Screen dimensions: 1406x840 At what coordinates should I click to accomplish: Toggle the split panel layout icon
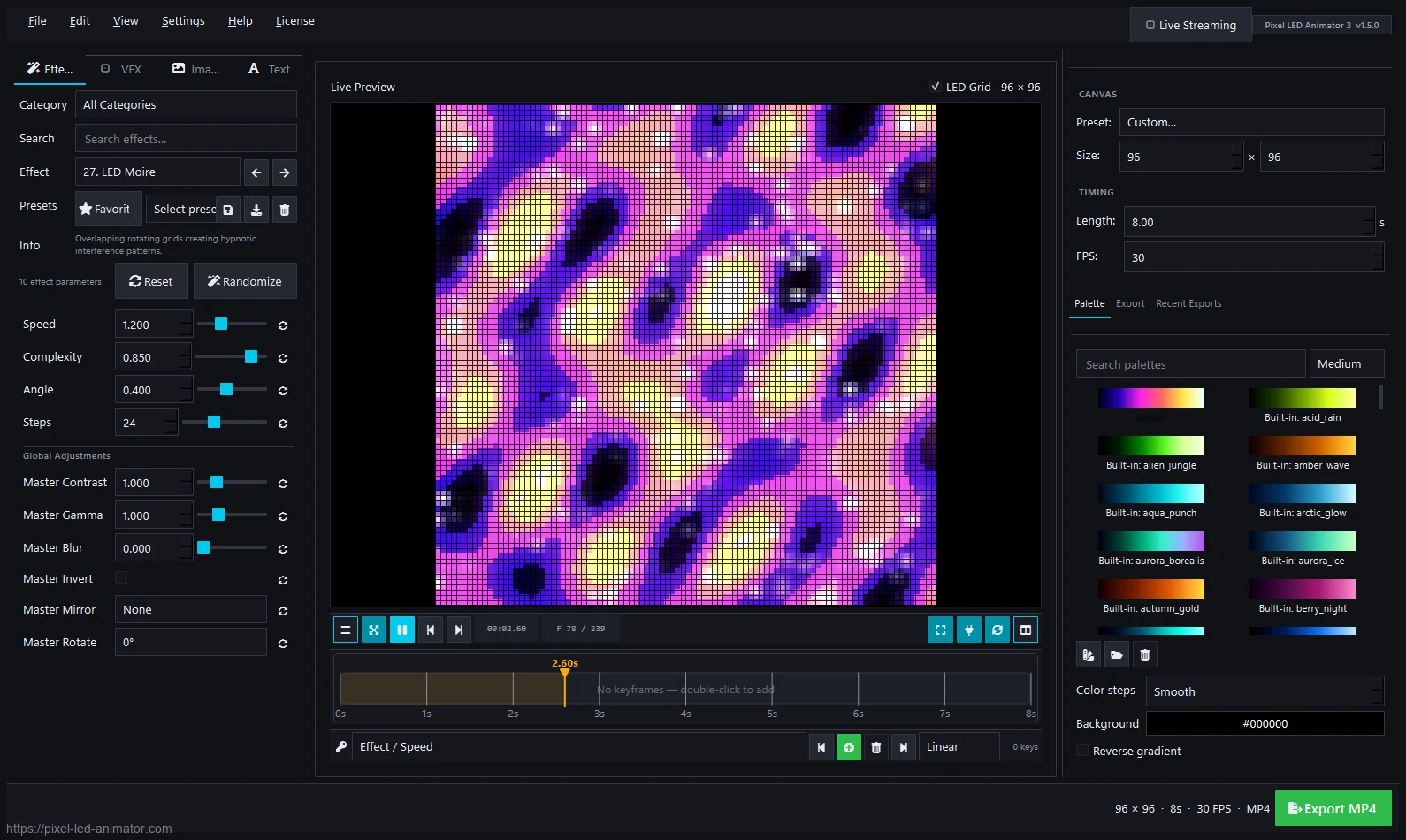click(1026, 630)
